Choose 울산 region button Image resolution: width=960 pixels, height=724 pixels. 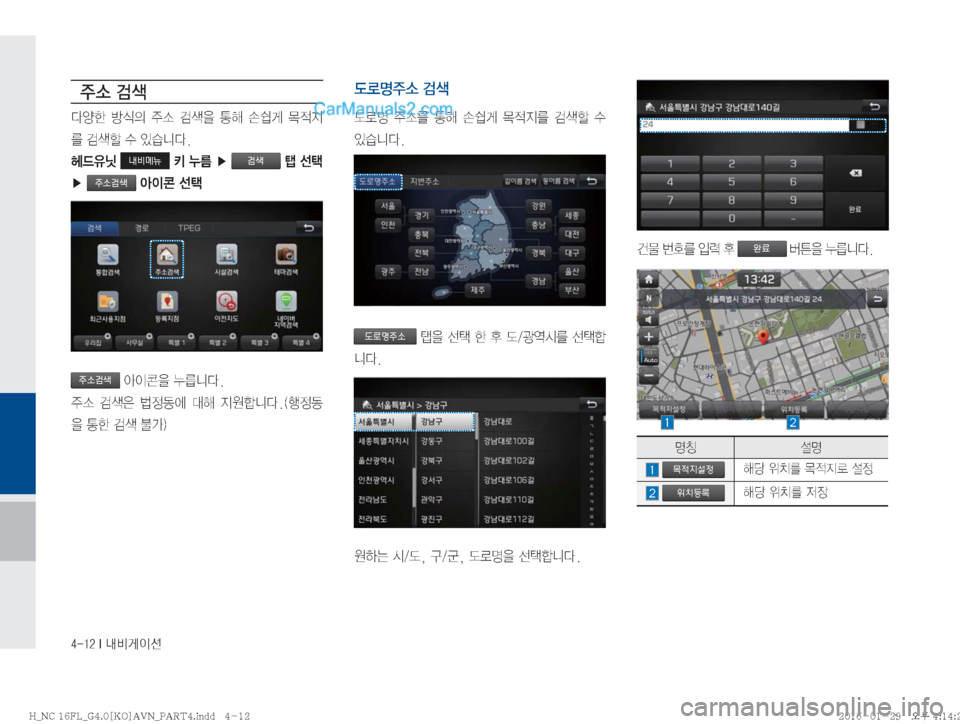point(572,271)
